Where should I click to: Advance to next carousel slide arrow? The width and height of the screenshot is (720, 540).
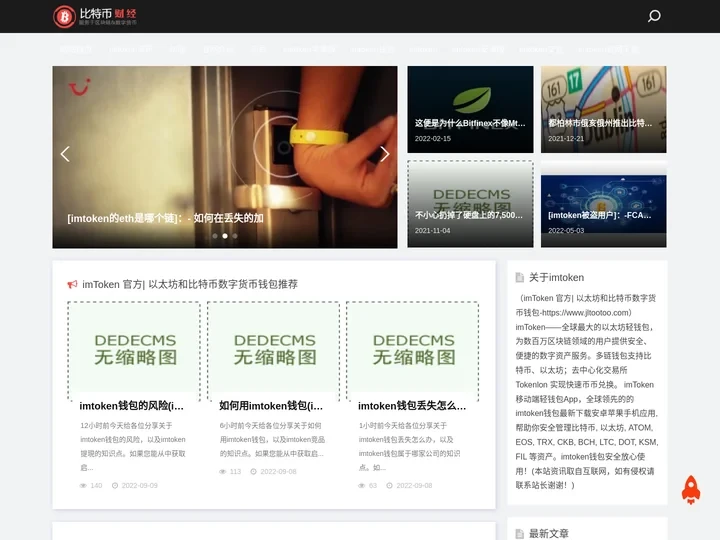coord(385,154)
